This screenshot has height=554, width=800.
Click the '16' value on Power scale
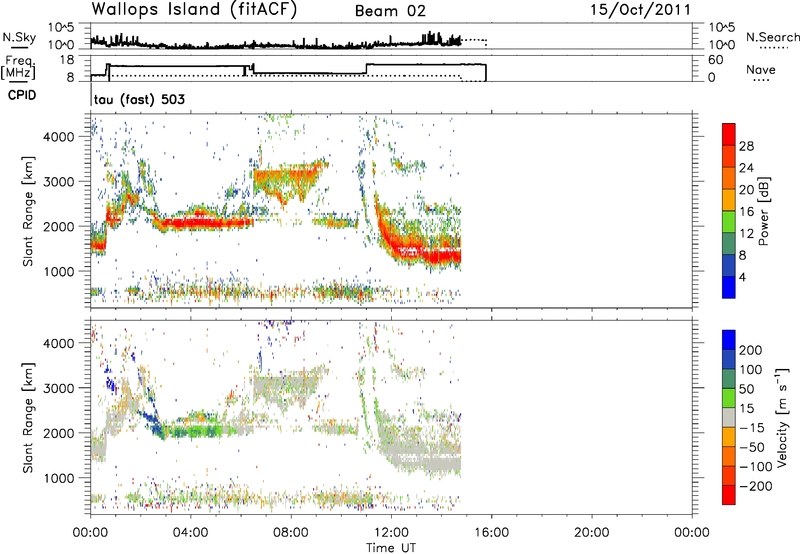tap(746, 212)
